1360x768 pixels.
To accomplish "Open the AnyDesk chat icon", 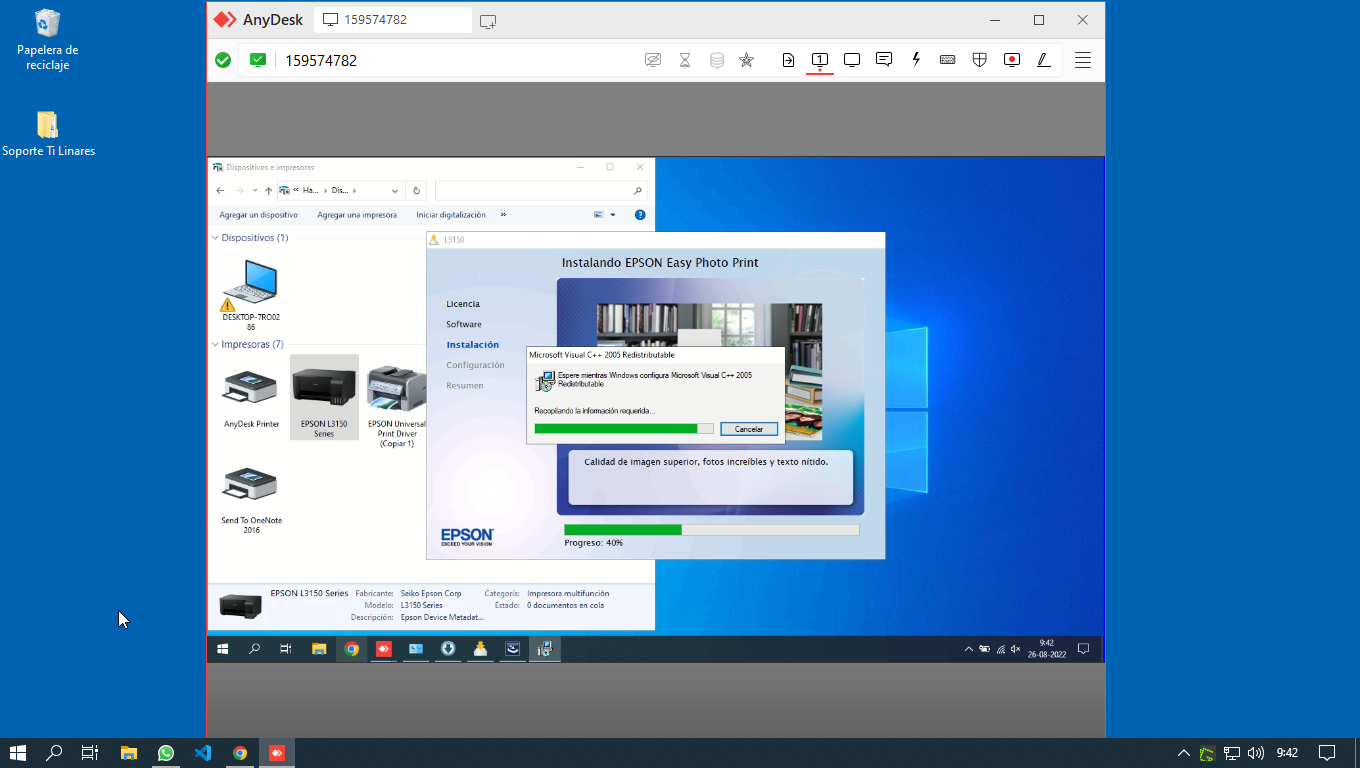I will click(x=884, y=60).
